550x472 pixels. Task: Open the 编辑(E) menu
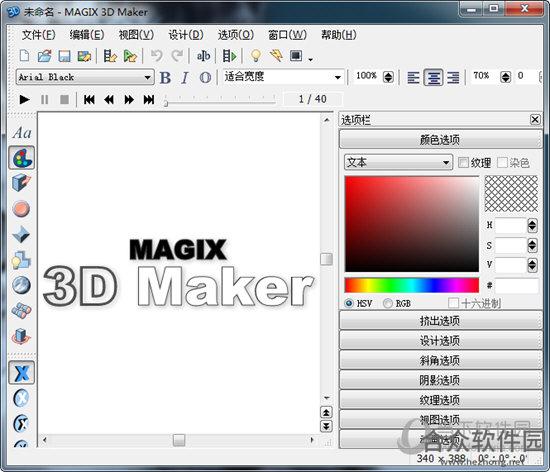tap(87, 35)
